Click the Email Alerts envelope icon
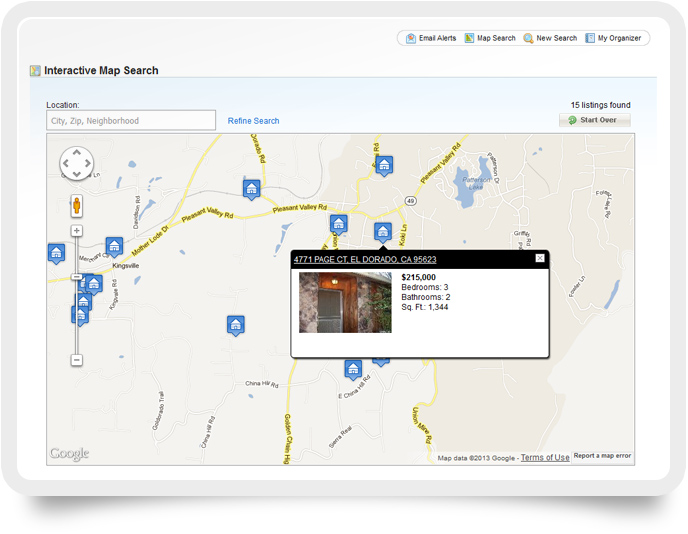This screenshot has width=688, height=534. coord(411,38)
